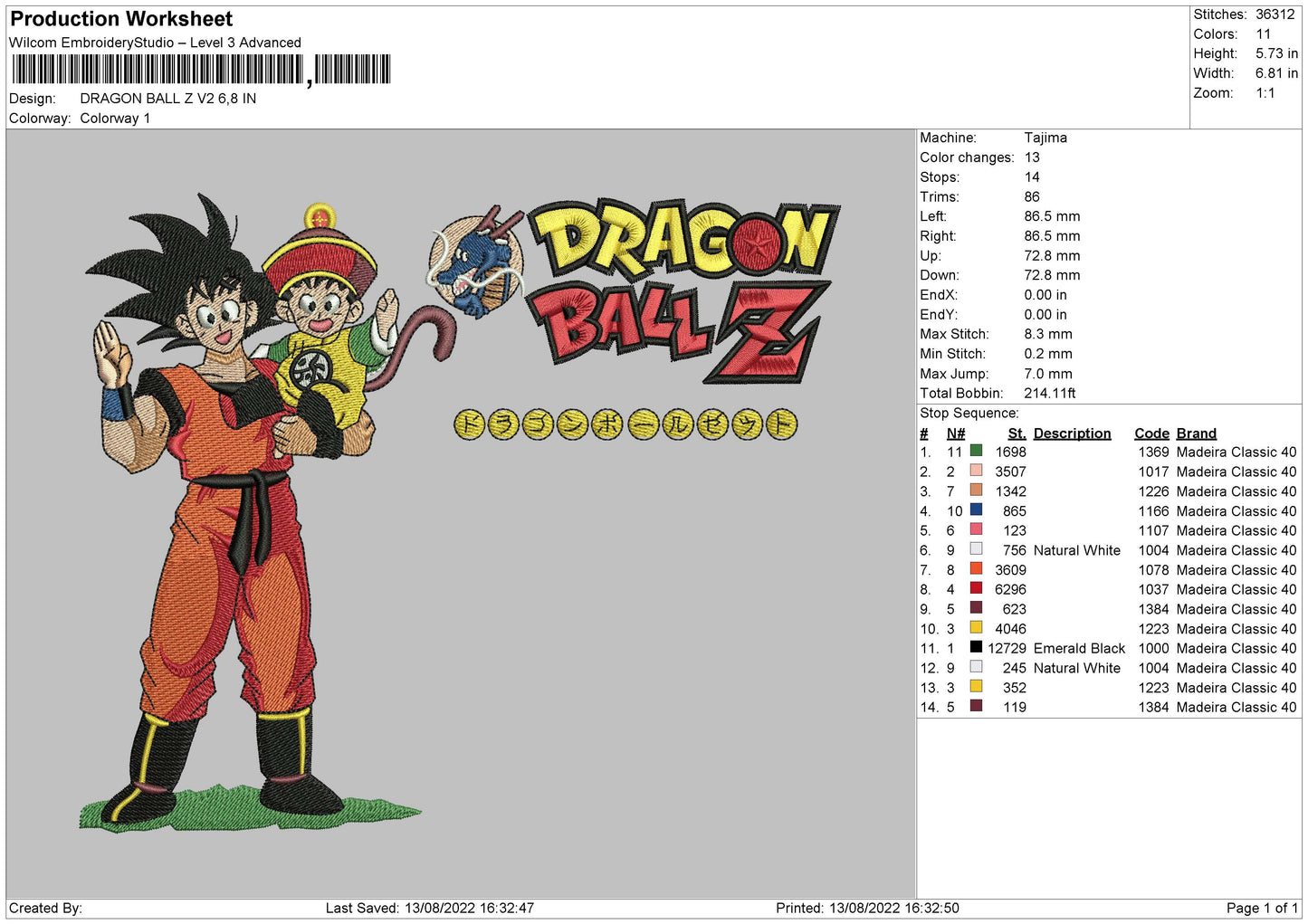Click the Height value 5.73 in
This screenshot has height=924, width=1308.
1276,54
